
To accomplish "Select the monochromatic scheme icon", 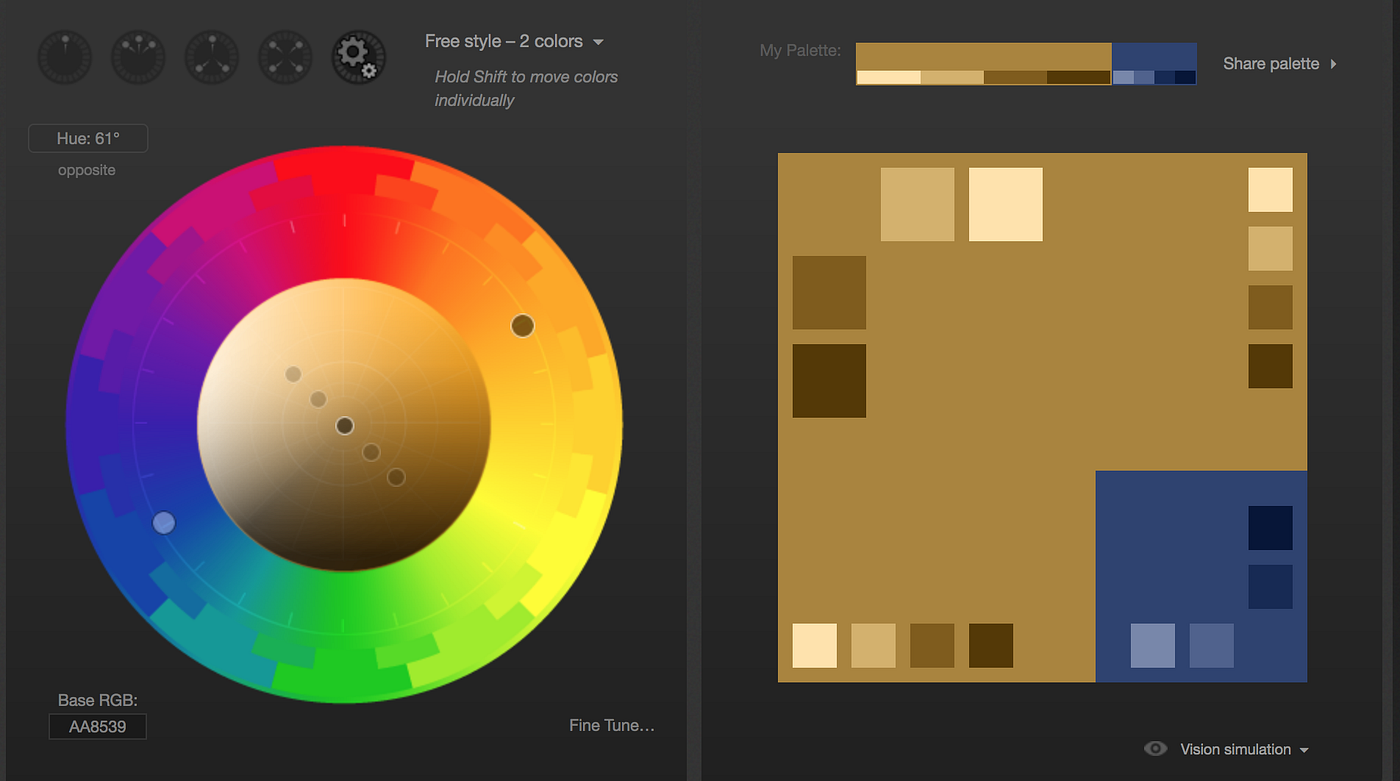I will (64, 57).
